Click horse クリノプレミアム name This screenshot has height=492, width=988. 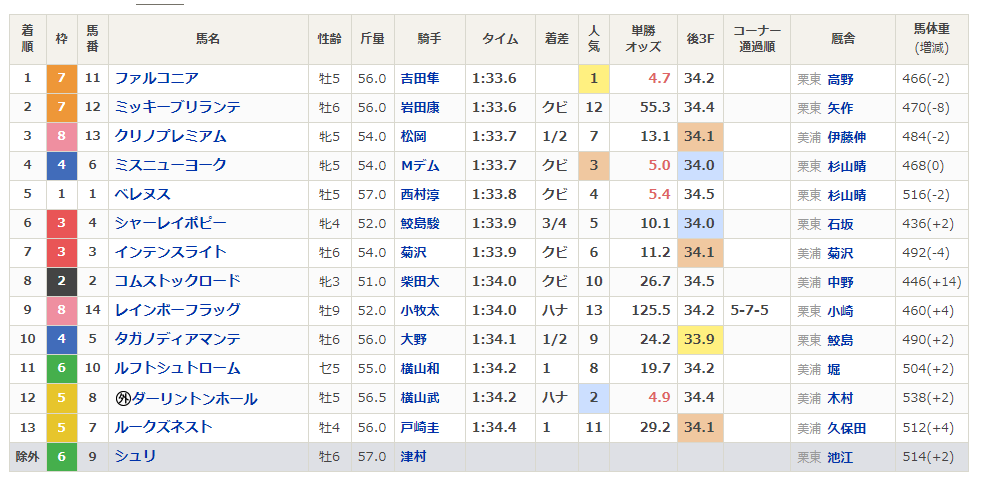coord(170,137)
